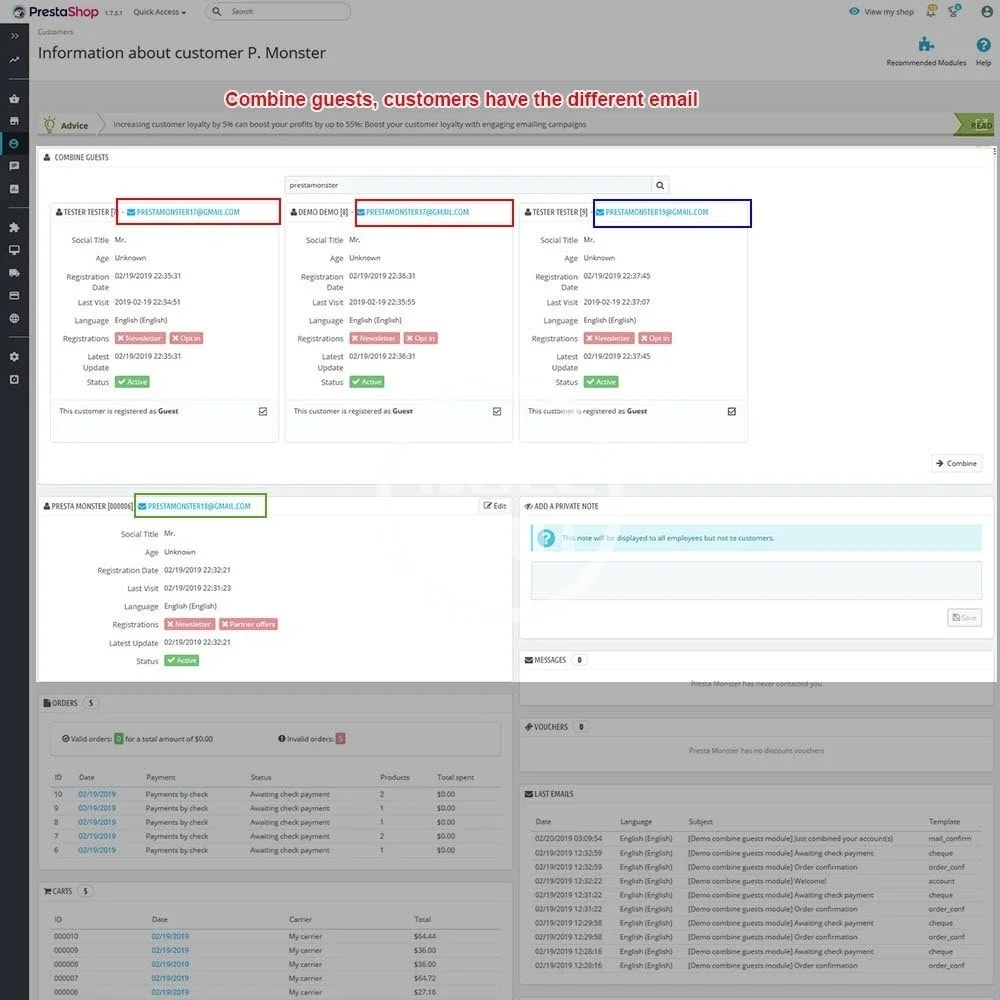
Task: Open the Orders basket icon in sidebar
Action: click(14, 98)
